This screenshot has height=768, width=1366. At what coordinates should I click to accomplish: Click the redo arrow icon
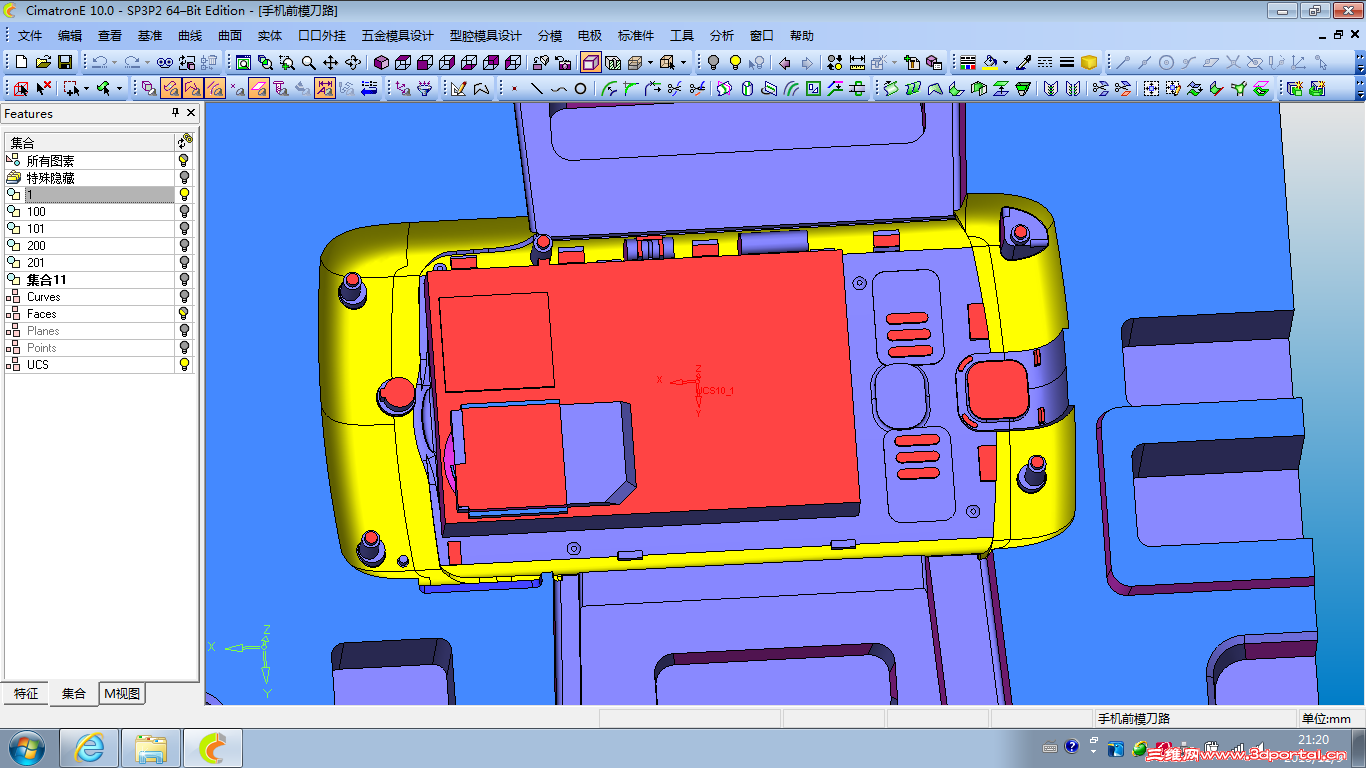point(132,62)
